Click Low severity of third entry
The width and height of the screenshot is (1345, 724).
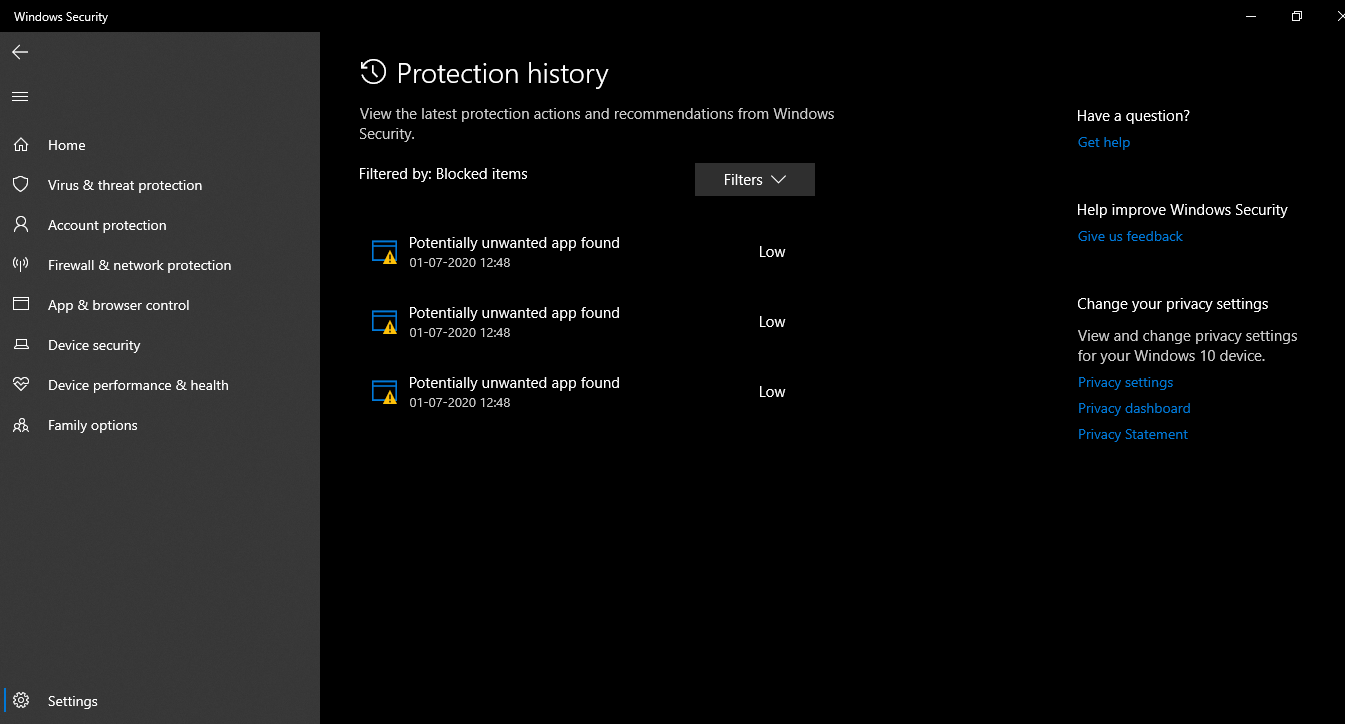pos(772,392)
